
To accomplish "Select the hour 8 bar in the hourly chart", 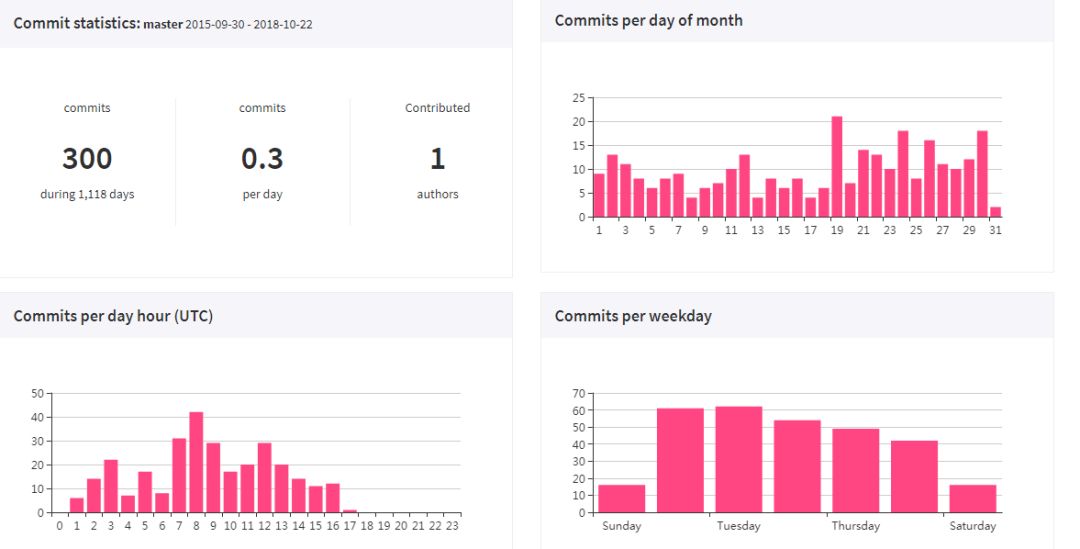I will pyautogui.click(x=196, y=462).
